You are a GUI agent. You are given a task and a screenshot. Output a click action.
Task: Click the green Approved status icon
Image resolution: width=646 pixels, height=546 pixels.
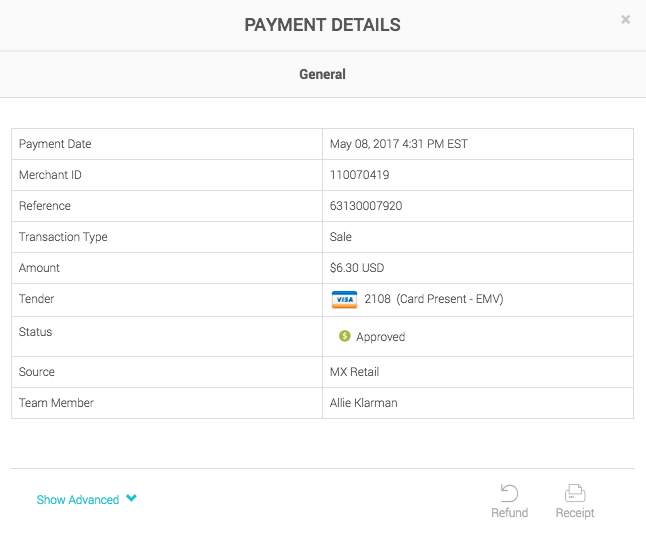coord(345,337)
